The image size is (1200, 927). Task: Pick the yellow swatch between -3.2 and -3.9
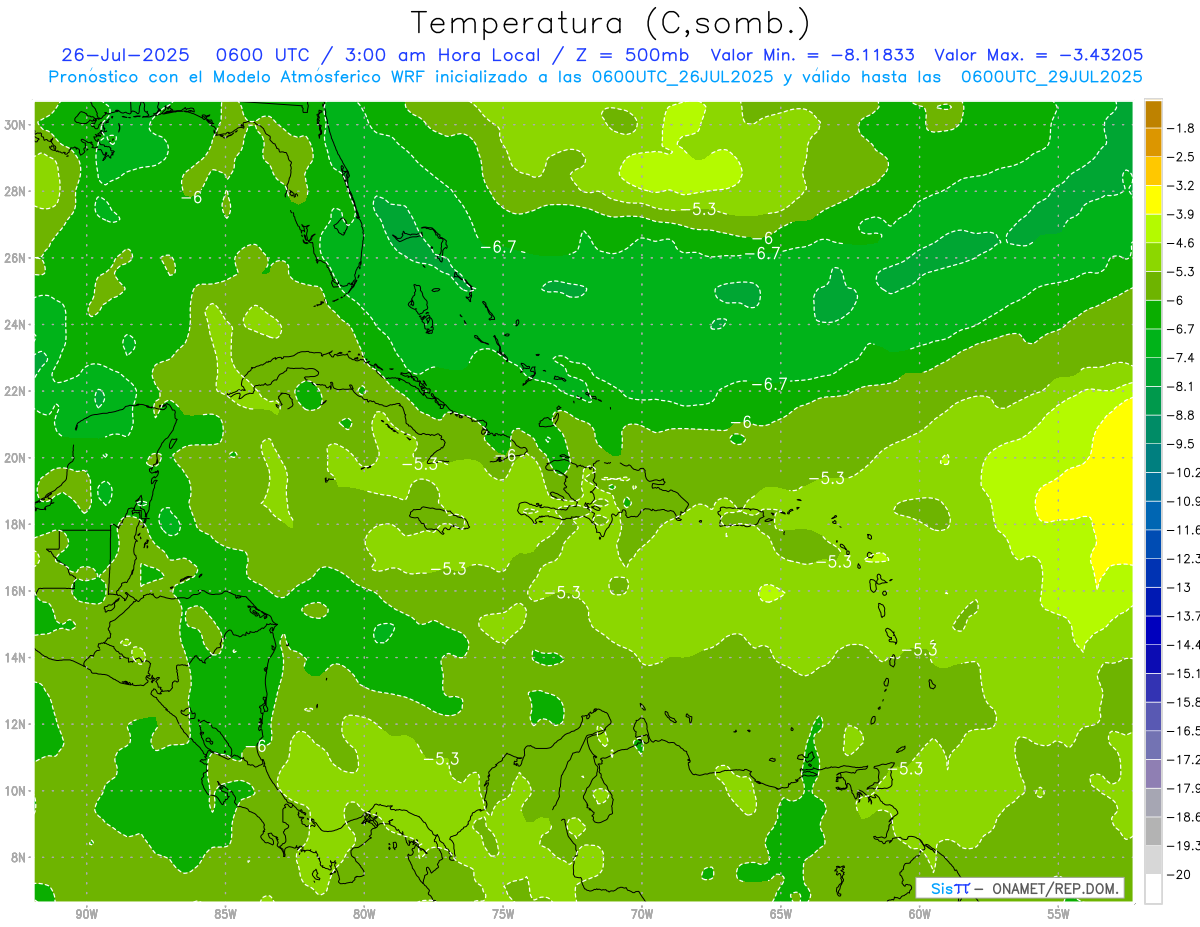click(1153, 200)
